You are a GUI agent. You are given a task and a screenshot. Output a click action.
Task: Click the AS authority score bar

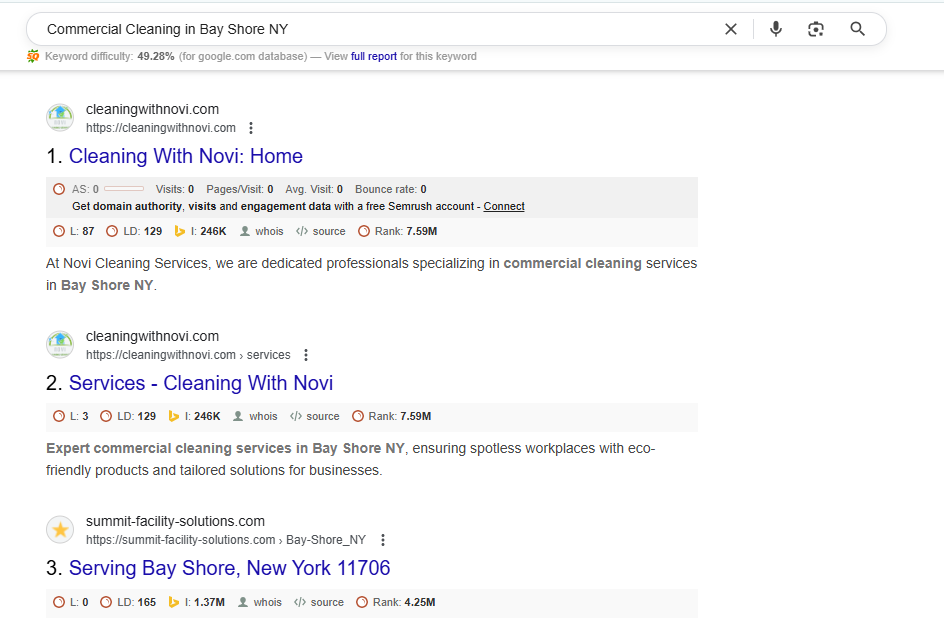pos(123,189)
